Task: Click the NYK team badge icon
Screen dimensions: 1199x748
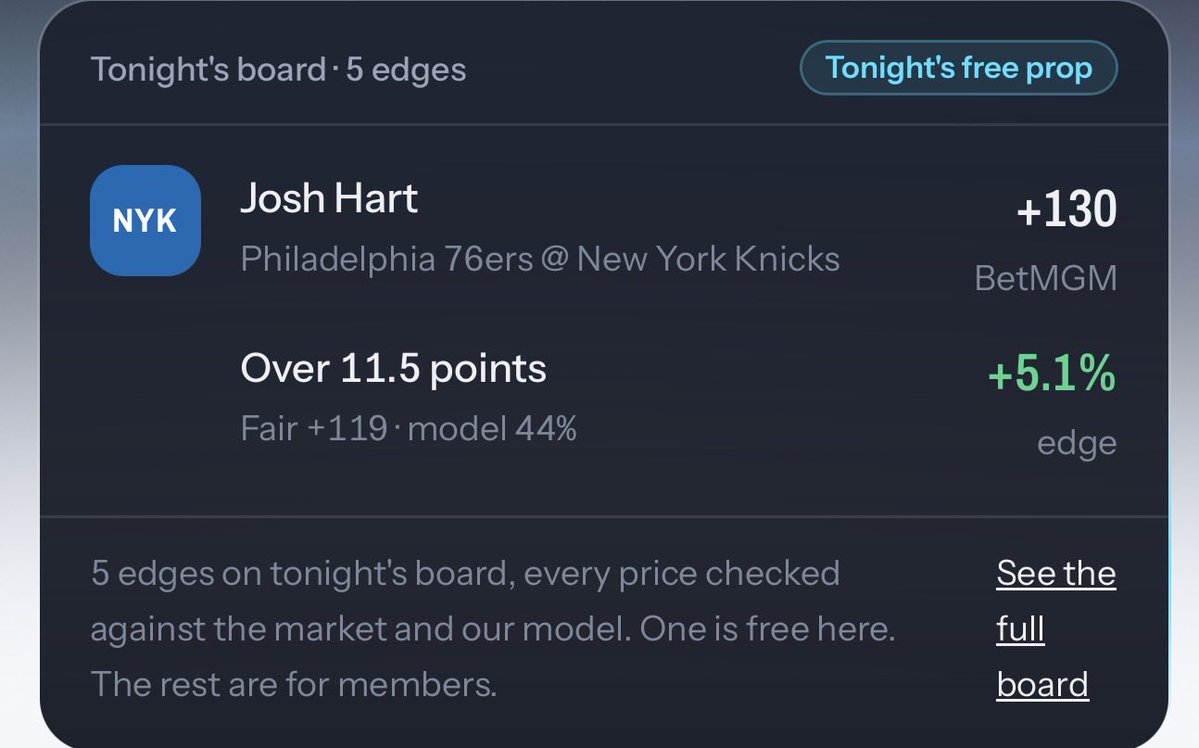Action: click(145, 220)
